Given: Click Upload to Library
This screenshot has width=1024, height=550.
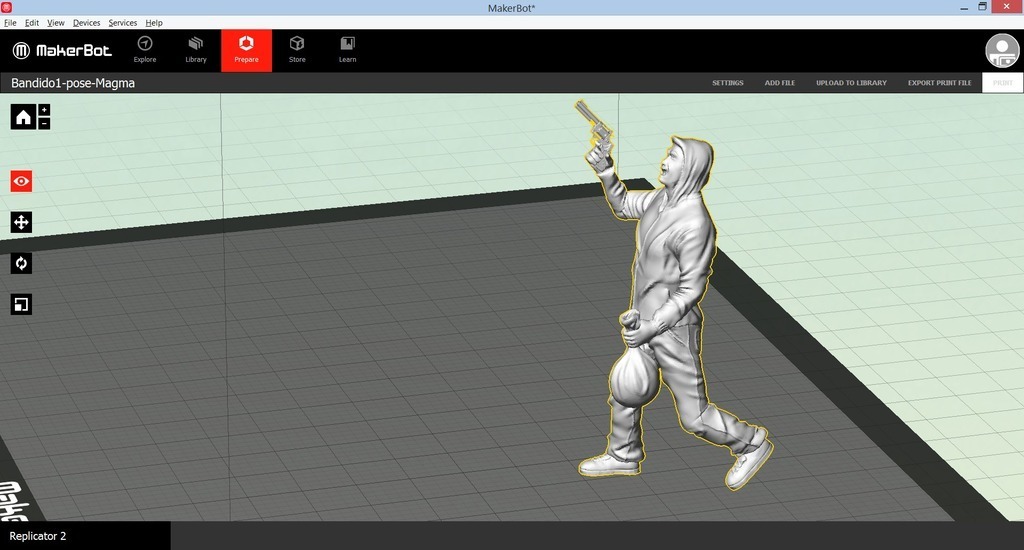Looking at the screenshot, I should (851, 83).
